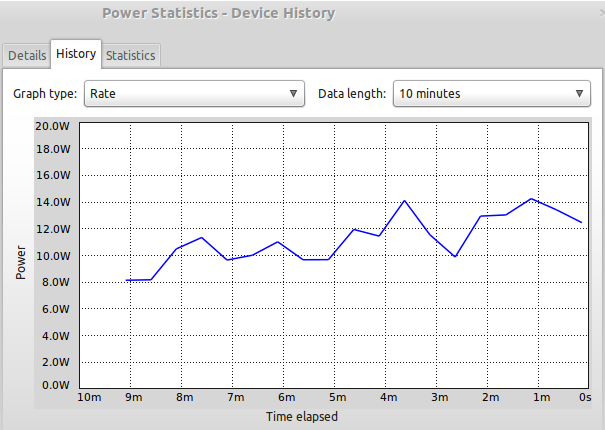Click the 10.0W label on the power axis
605x430 pixels.
pyautogui.click(x=51, y=256)
